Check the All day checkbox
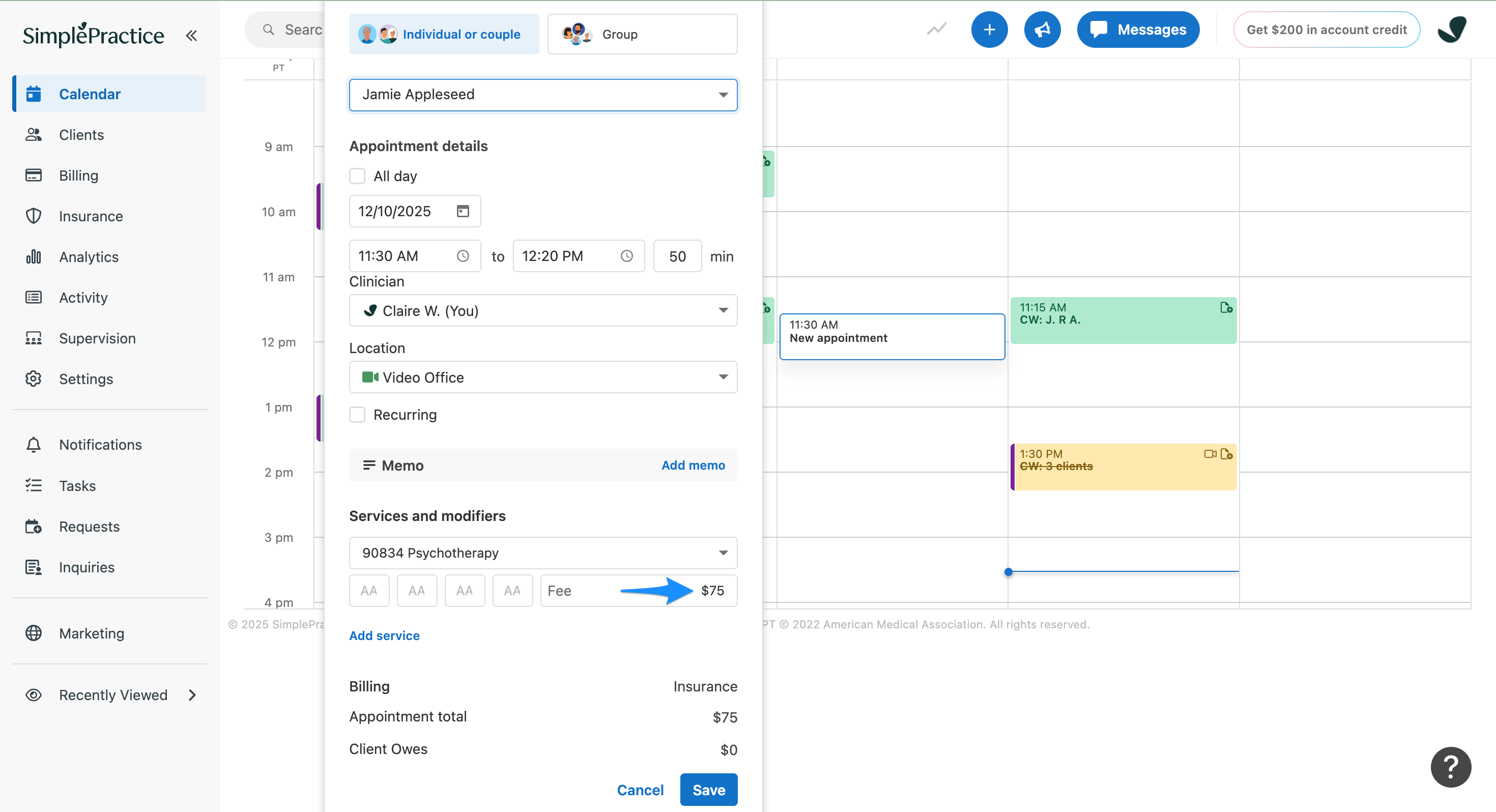 tap(357, 176)
